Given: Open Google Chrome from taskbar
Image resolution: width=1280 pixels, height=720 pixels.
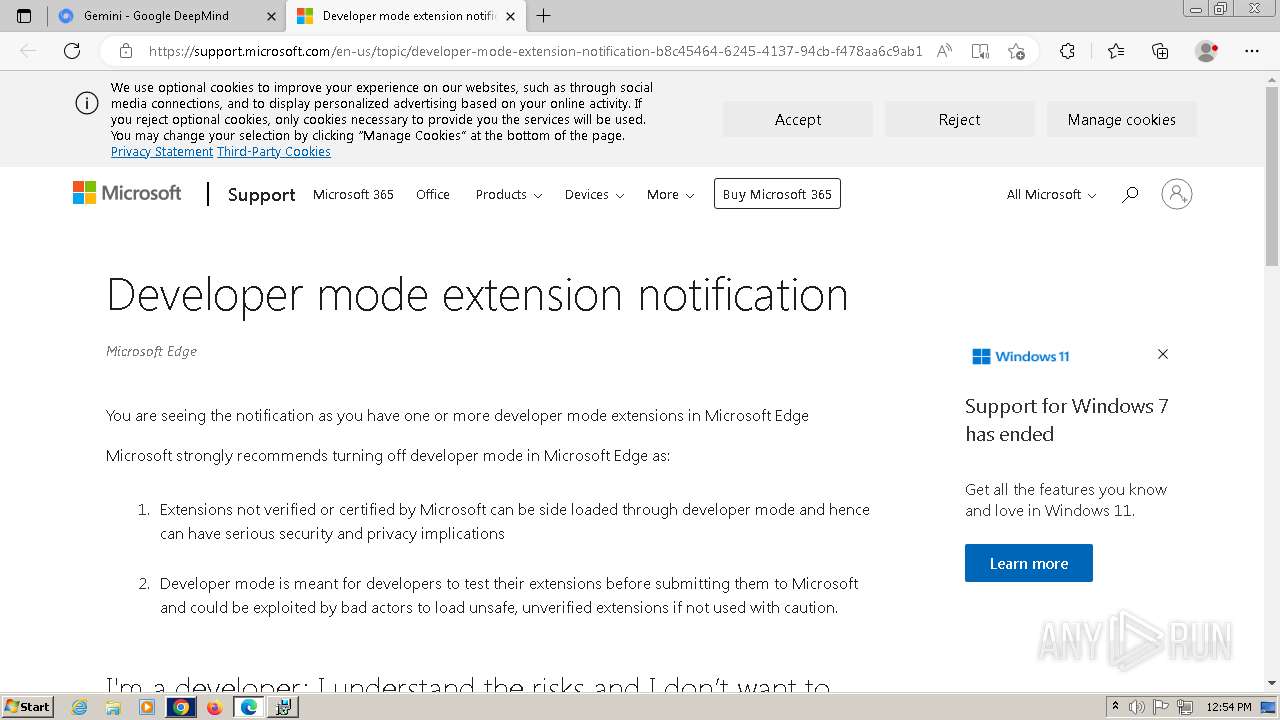Looking at the screenshot, I should 181,707.
